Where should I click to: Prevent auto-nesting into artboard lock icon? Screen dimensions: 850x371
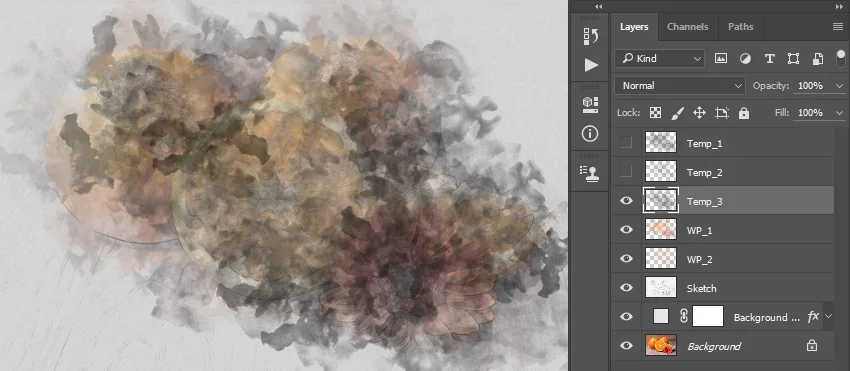click(x=722, y=113)
